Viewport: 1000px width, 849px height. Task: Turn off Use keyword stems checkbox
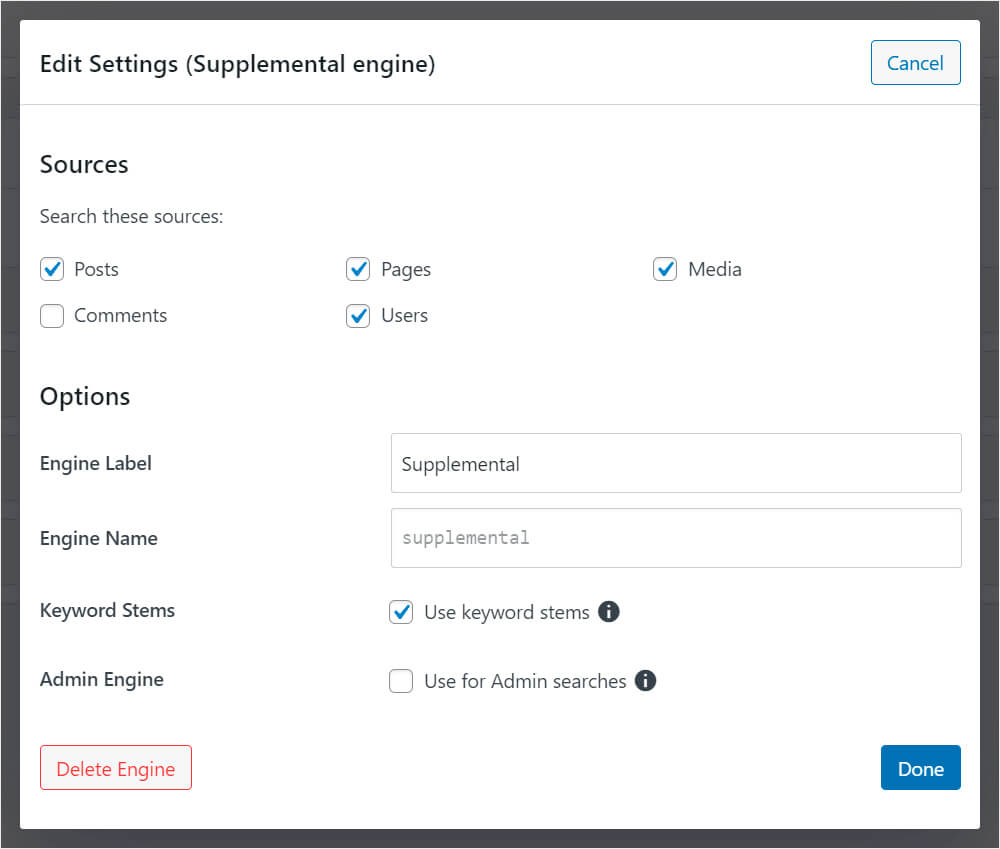[401, 612]
